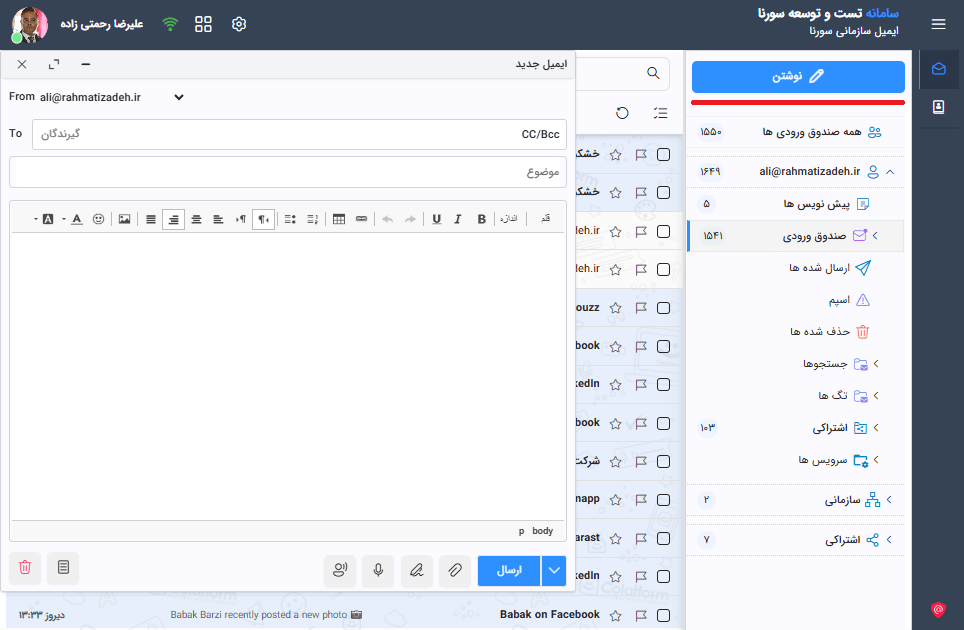Apply bold formatting in the editor

click(x=481, y=219)
